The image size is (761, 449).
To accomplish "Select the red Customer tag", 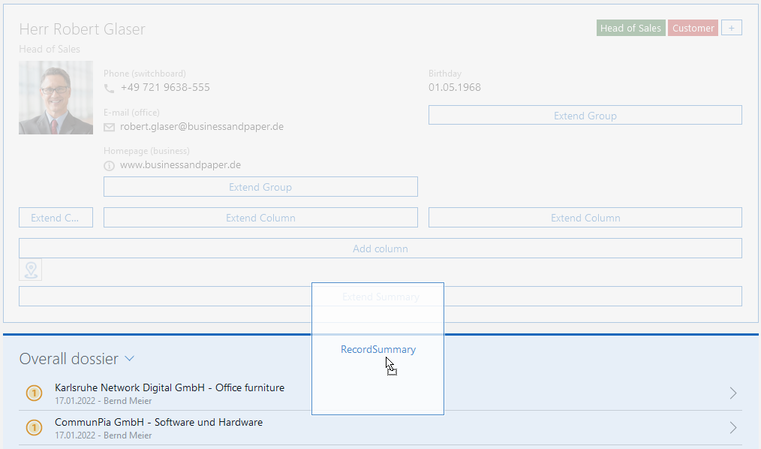I will 693,28.
